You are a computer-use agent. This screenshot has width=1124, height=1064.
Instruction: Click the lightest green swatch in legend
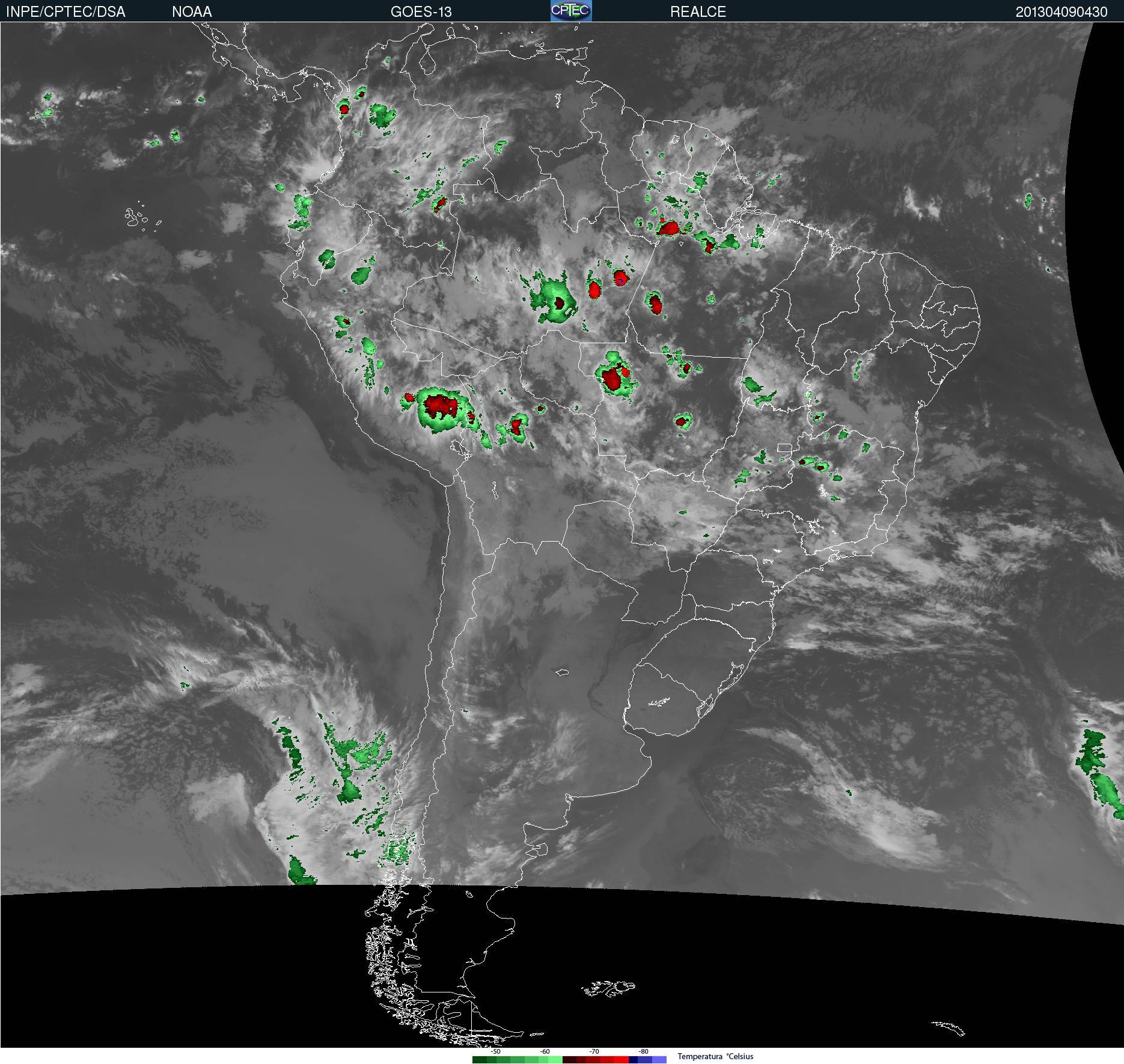pyautogui.click(x=555, y=1059)
